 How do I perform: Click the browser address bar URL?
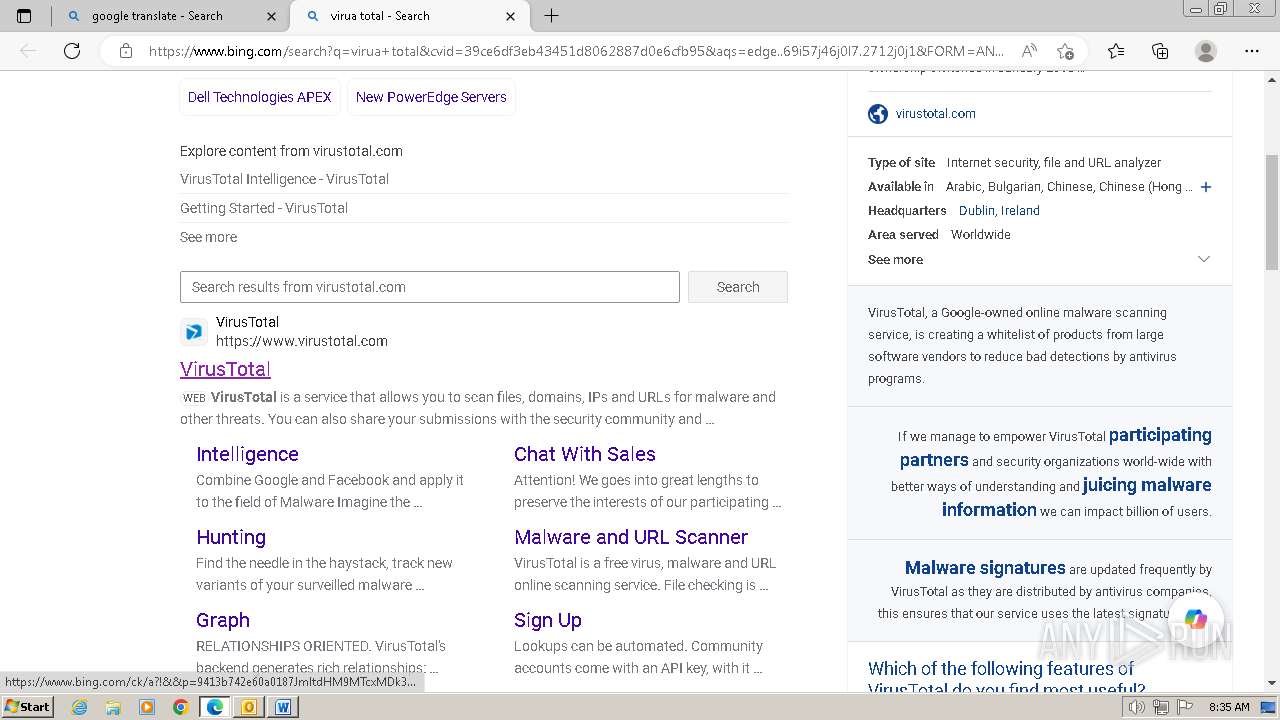[576, 51]
